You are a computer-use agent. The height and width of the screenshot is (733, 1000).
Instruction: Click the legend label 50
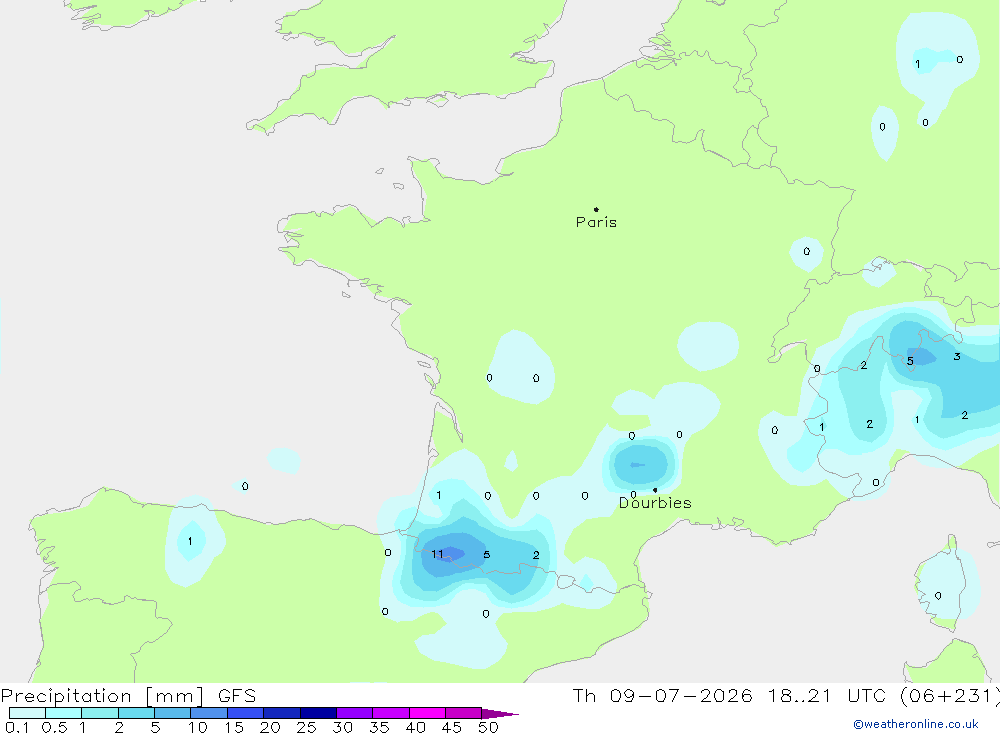(x=488, y=727)
